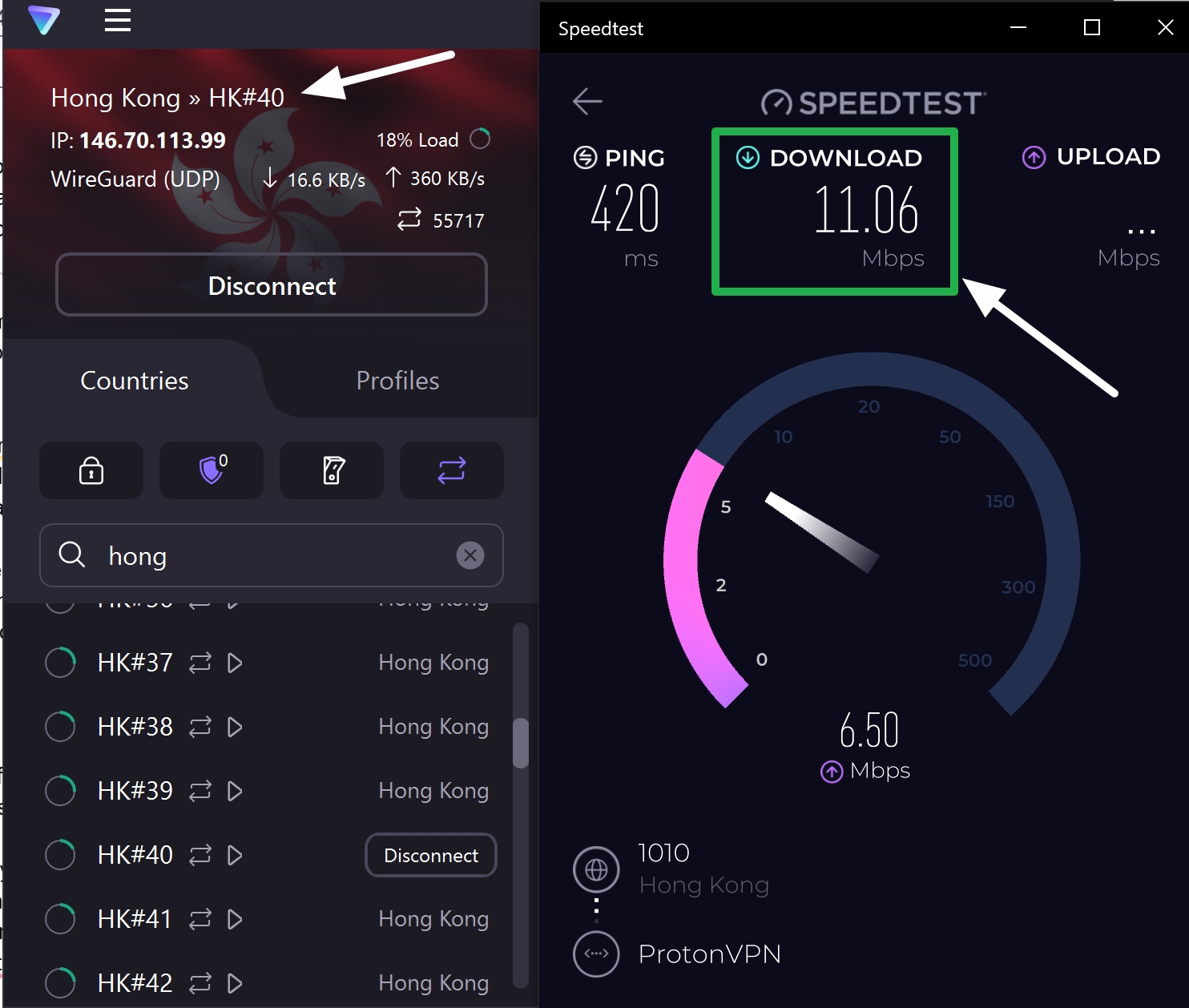Click the 1010 server name
The width and height of the screenshot is (1189, 1008).
pyautogui.click(x=664, y=853)
